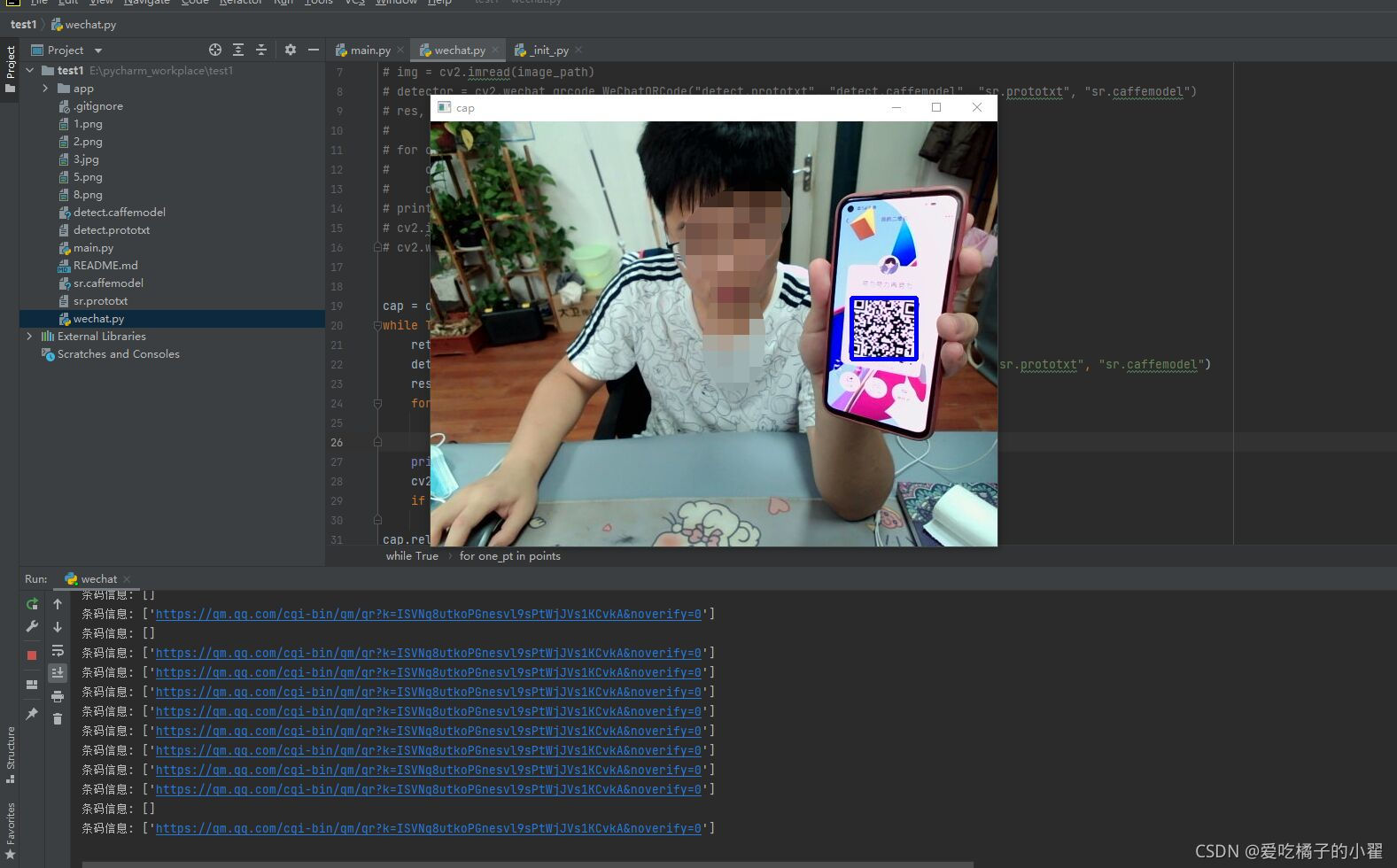The image size is (1397, 868).
Task: Toggle scroll to end in Run console
Action: tap(58, 673)
